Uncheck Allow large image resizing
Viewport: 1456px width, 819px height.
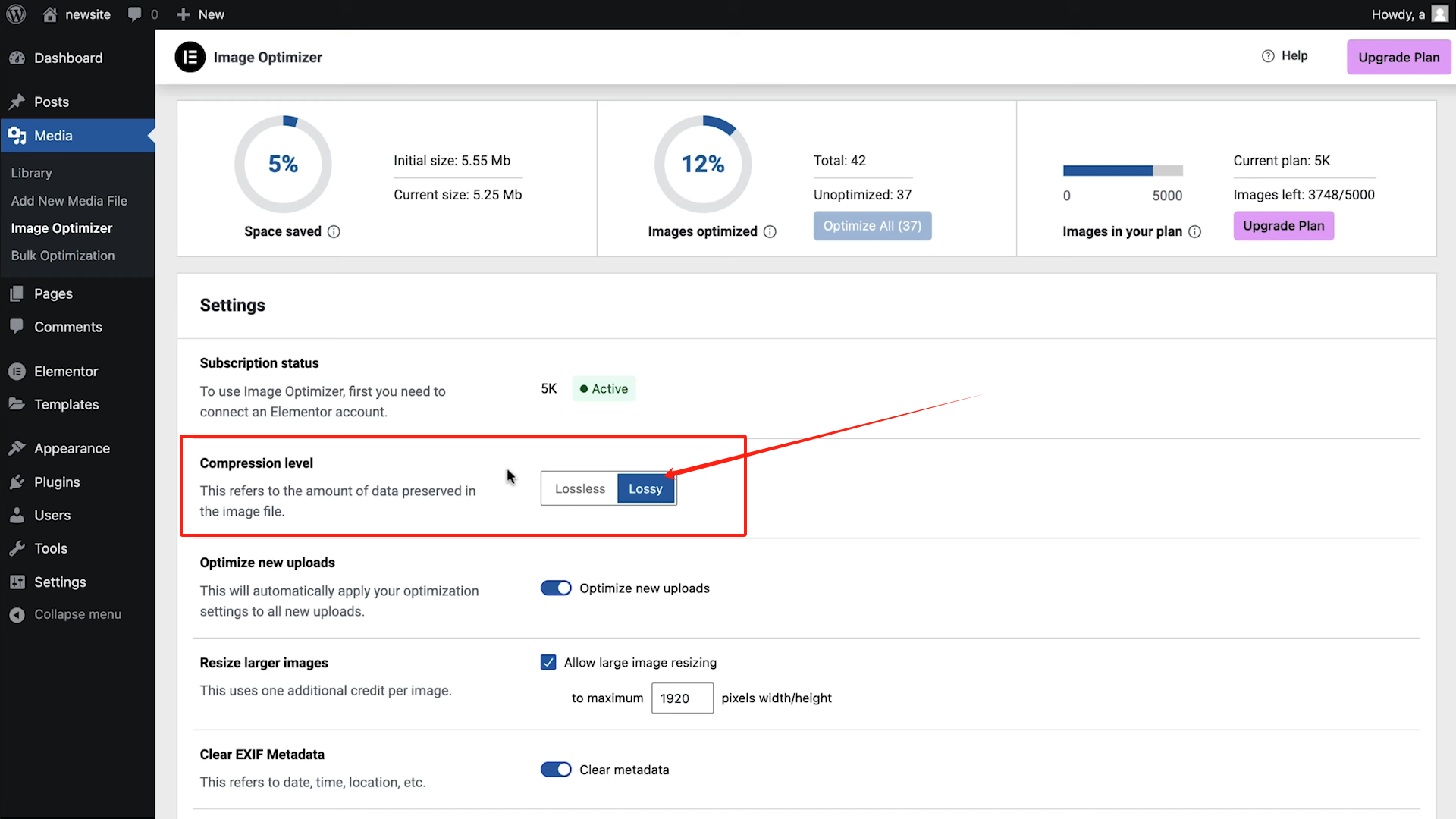pos(548,662)
